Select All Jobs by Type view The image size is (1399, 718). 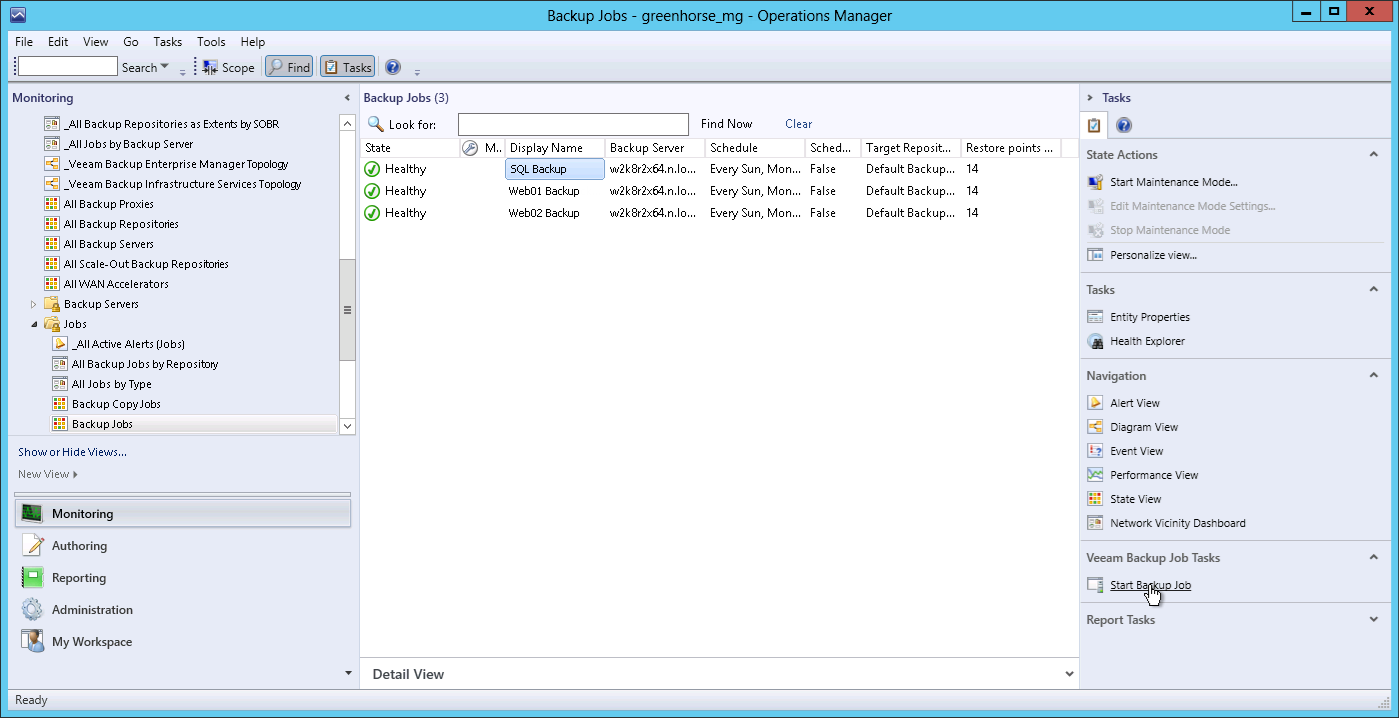click(x=112, y=384)
